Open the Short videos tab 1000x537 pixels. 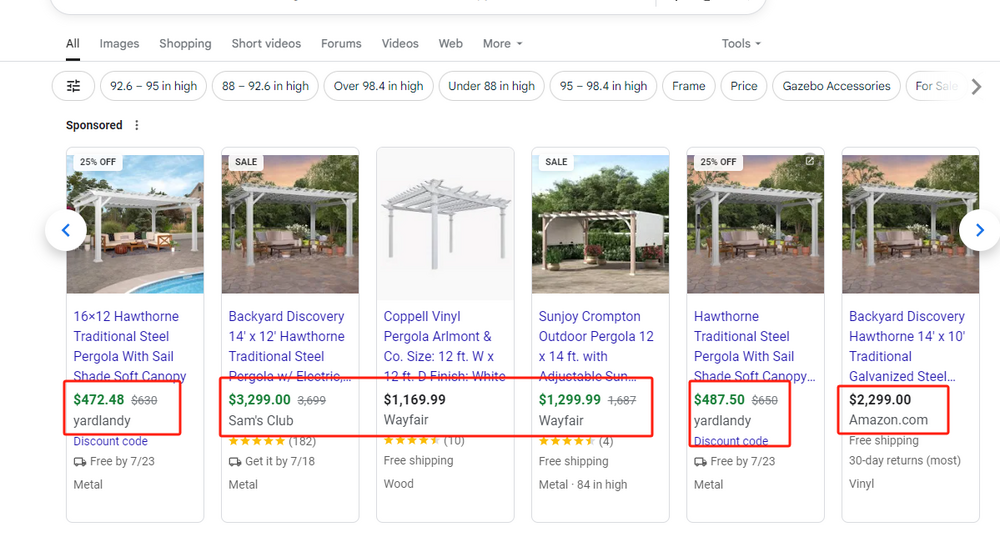click(x=266, y=44)
